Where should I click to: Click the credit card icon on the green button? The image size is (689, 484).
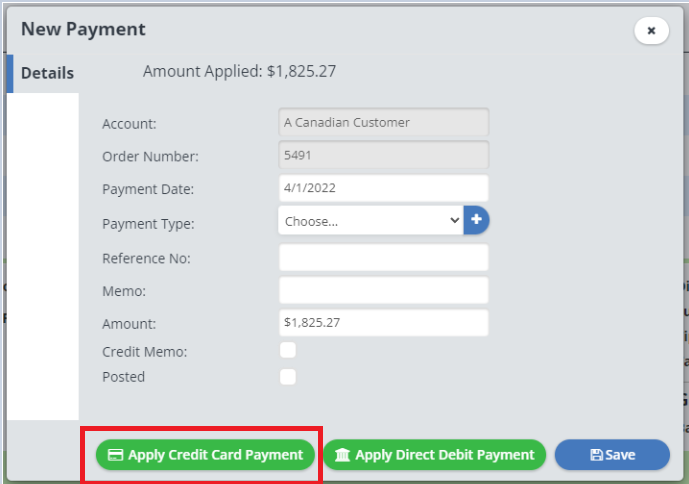coord(115,455)
